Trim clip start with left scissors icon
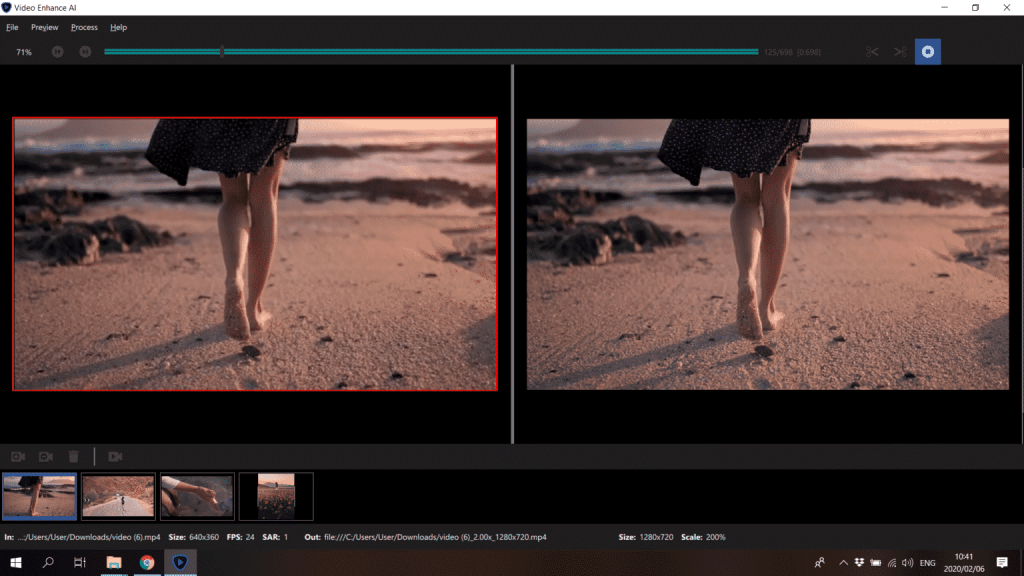The height and width of the screenshot is (576, 1024). [x=871, y=51]
